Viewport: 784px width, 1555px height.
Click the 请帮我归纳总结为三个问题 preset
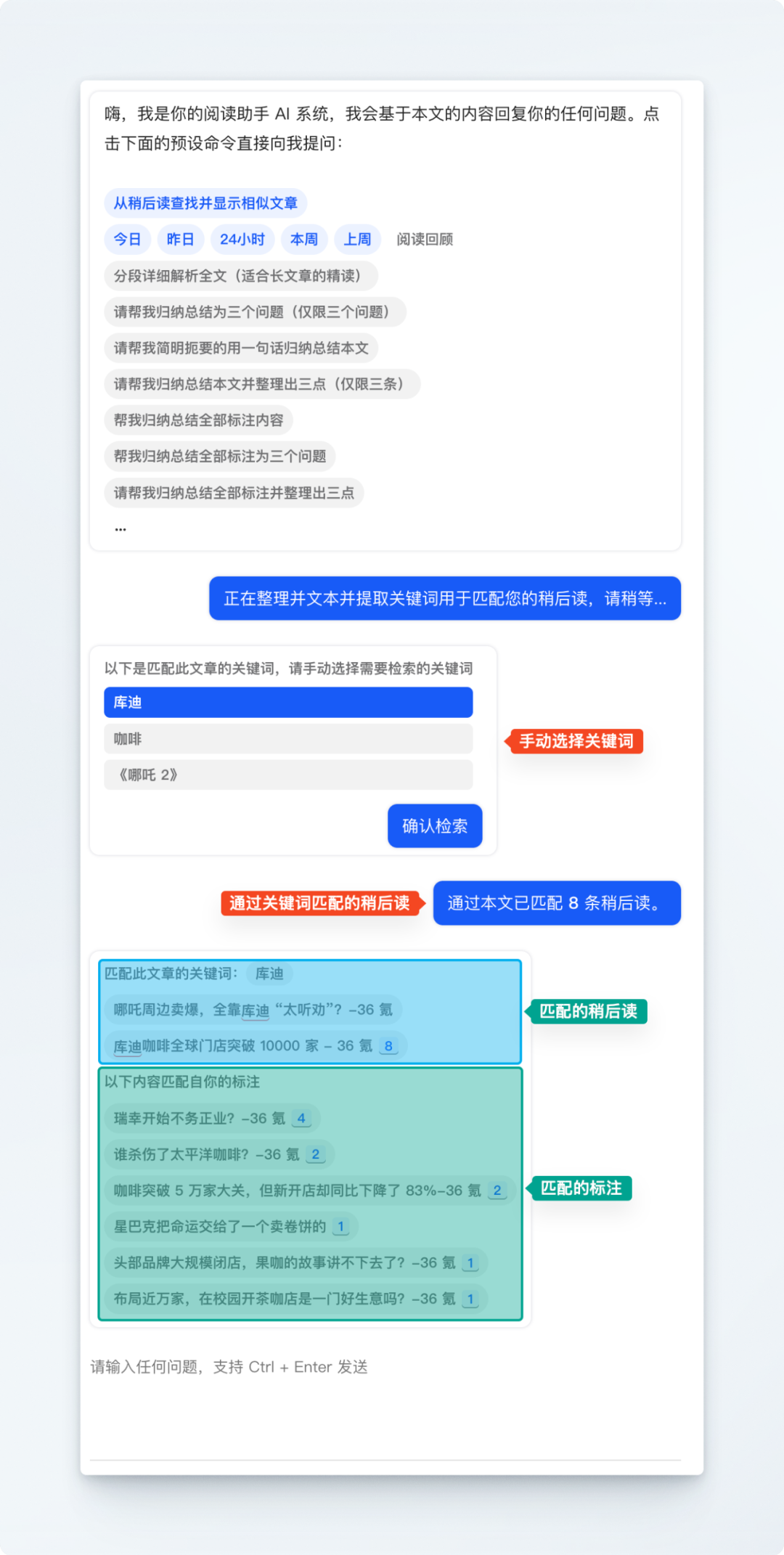coord(255,312)
